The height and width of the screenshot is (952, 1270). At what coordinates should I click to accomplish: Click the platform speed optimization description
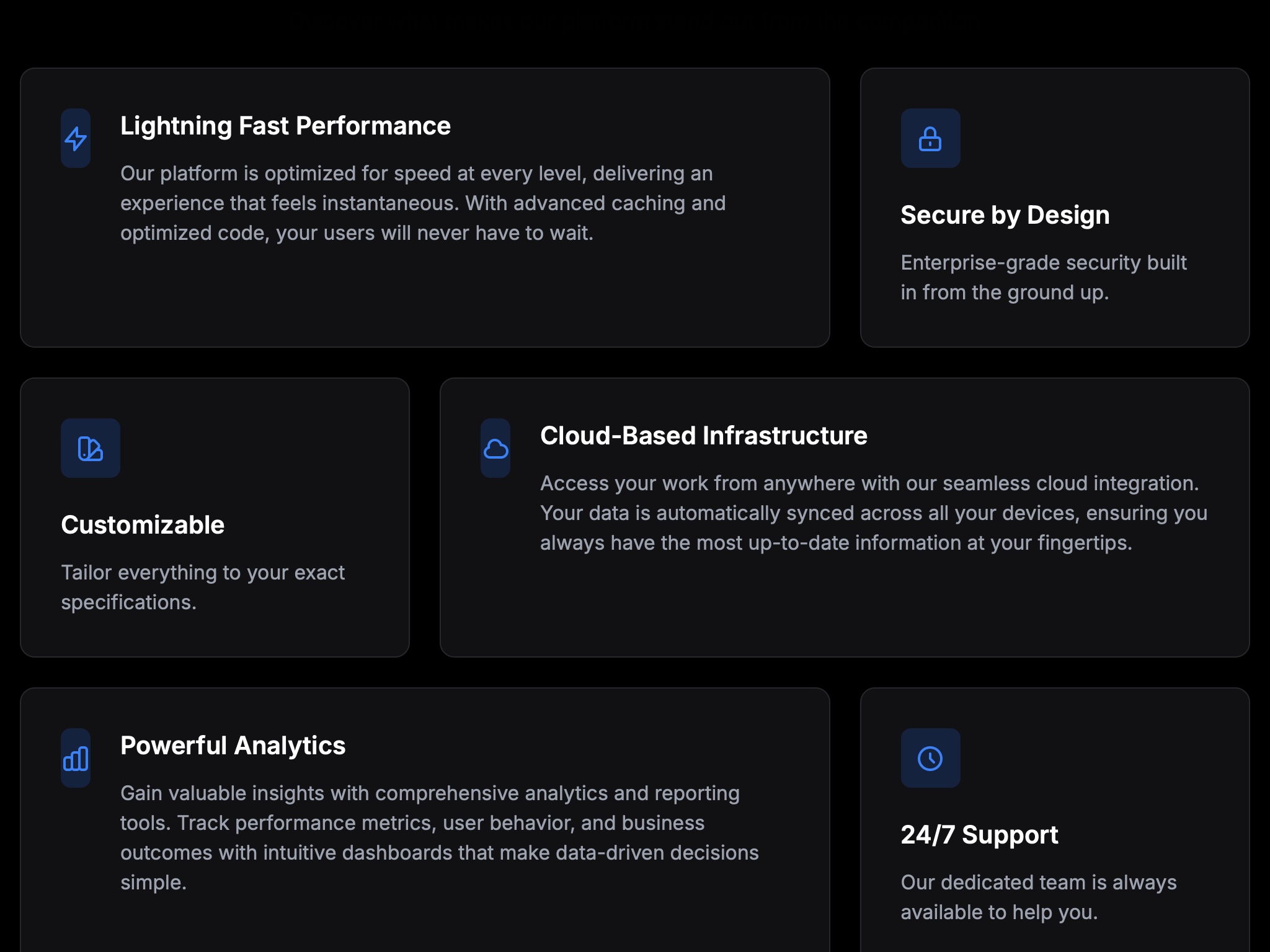422,203
